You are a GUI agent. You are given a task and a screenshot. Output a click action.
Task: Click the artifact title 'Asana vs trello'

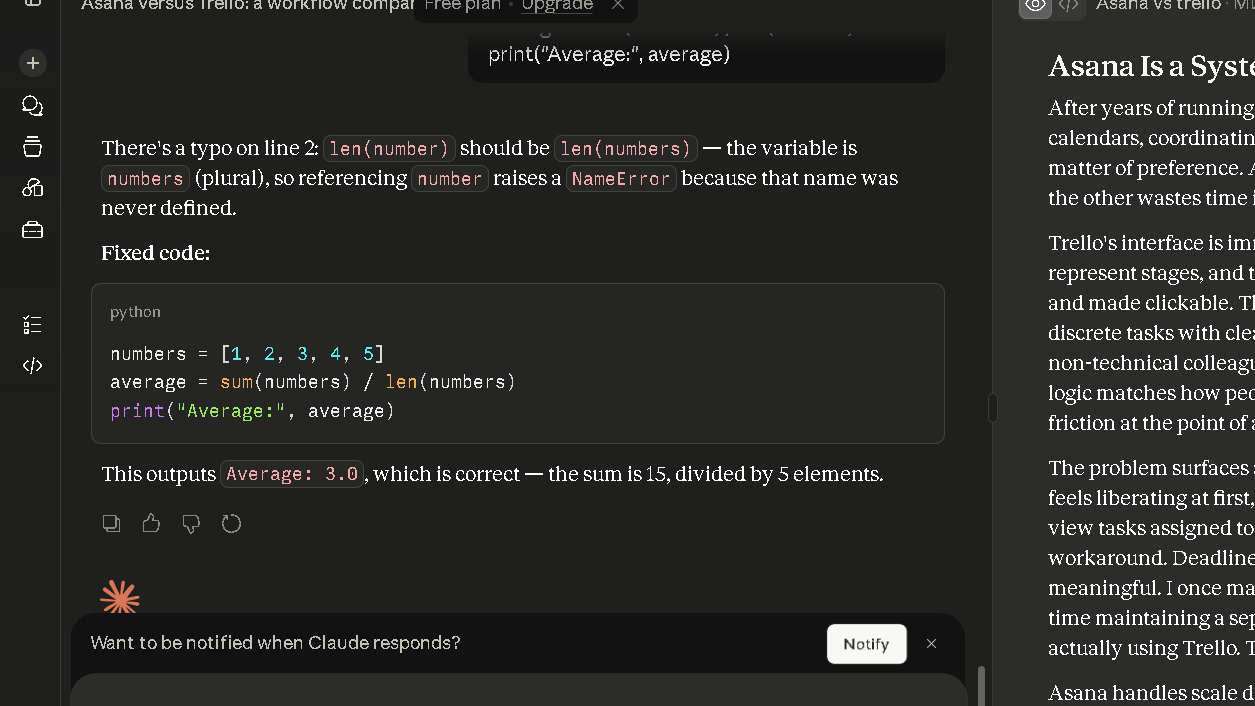coord(1158,6)
